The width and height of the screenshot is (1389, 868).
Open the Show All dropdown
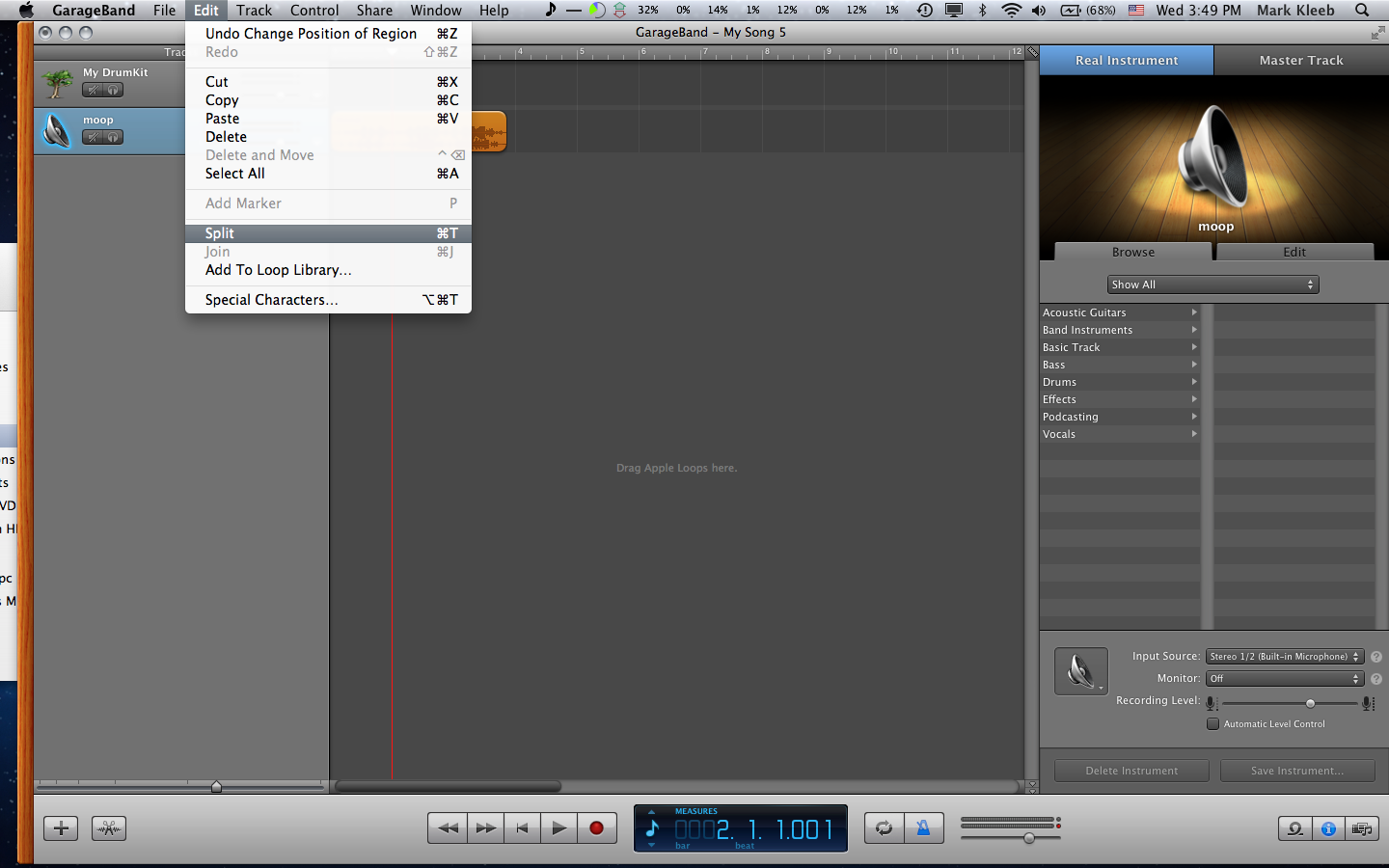click(1212, 285)
